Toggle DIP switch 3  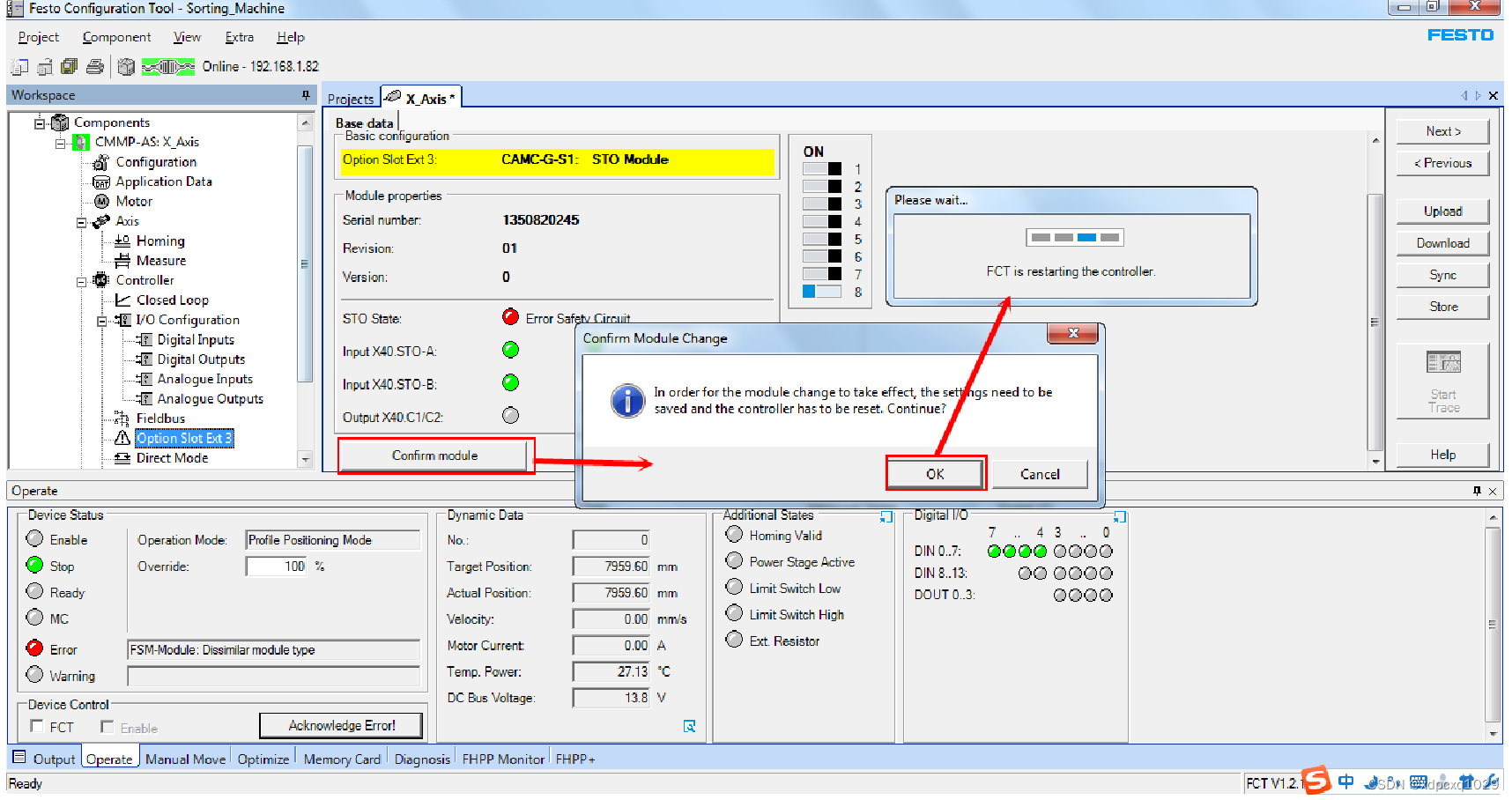[822, 204]
